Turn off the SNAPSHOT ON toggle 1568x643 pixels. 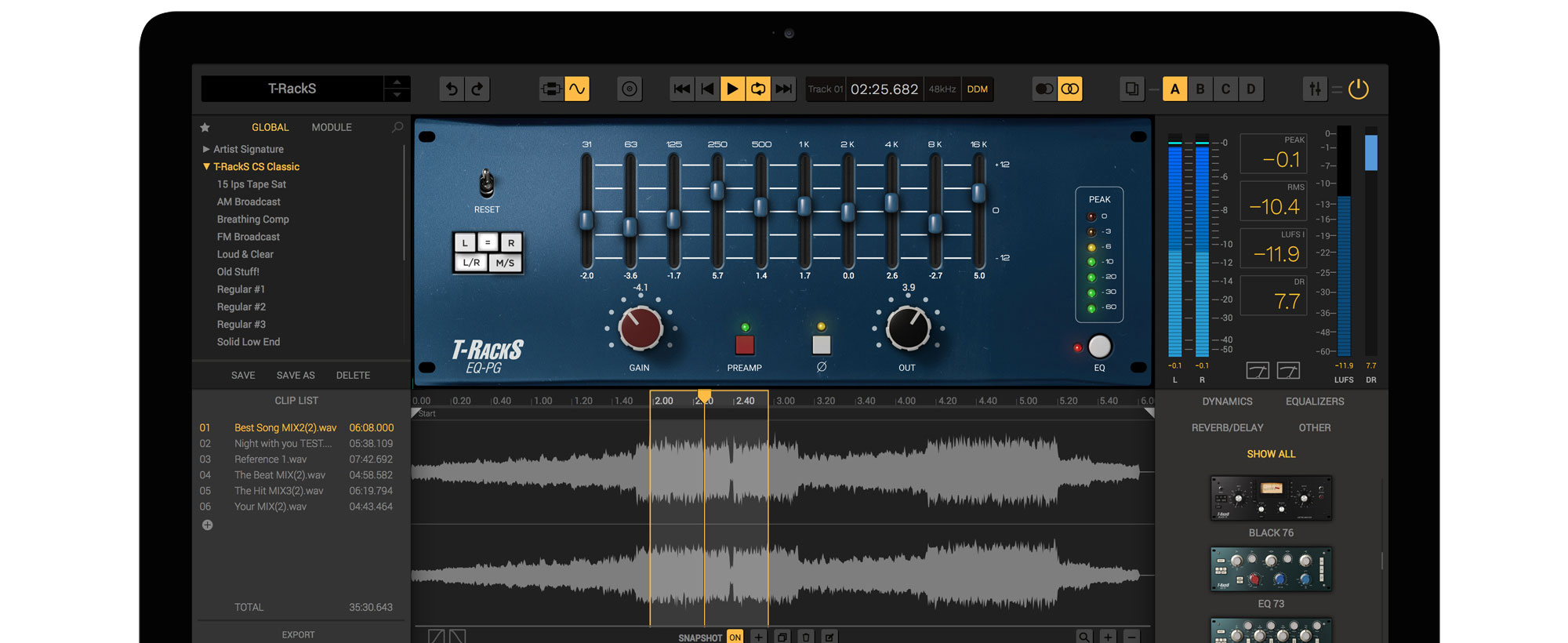tap(735, 638)
